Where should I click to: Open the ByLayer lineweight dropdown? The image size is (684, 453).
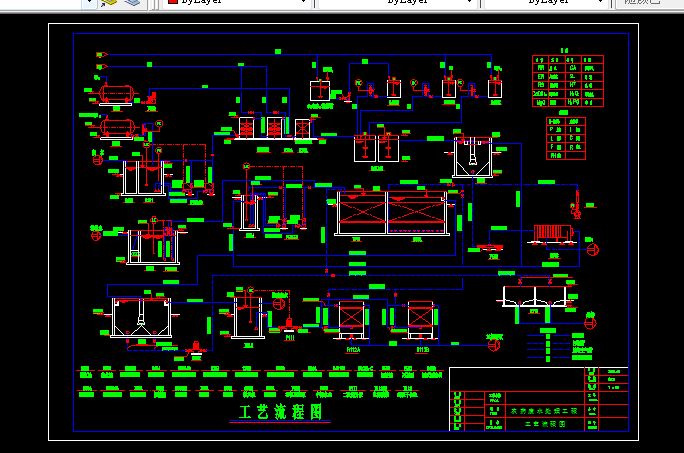click(x=546, y=3)
